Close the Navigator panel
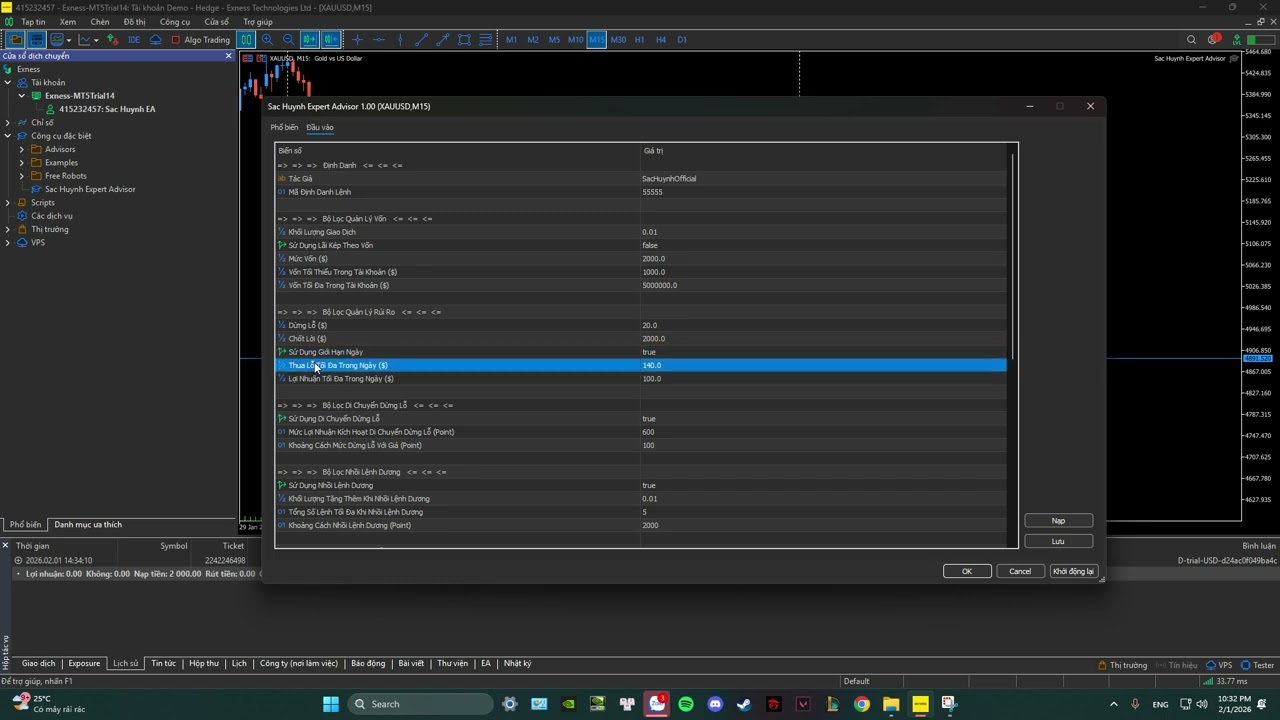Image resolution: width=1280 pixels, height=720 pixels. click(x=228, y=56)
